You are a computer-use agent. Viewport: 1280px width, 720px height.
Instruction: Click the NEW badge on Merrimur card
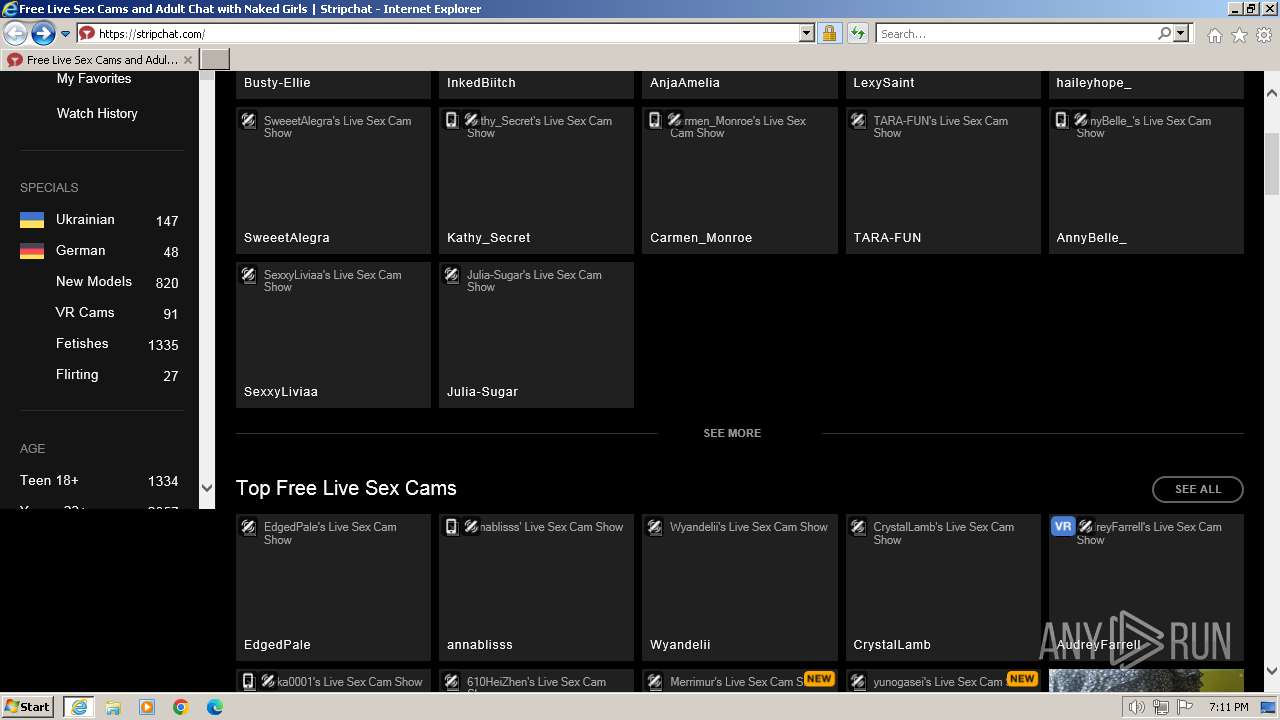(819, 678)
